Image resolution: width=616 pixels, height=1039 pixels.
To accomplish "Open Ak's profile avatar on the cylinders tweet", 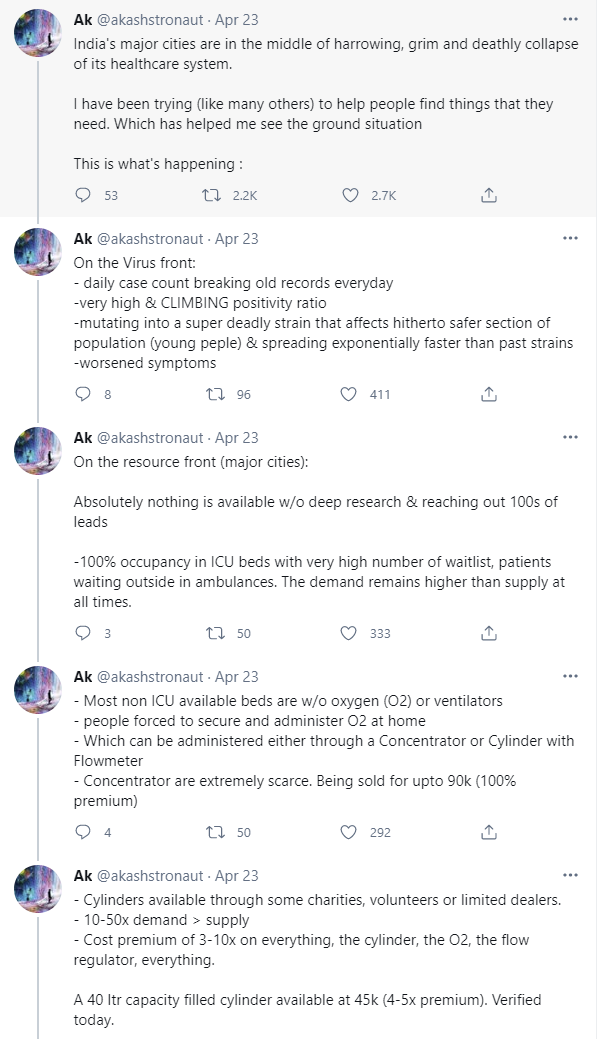I will tap(39, 891).
